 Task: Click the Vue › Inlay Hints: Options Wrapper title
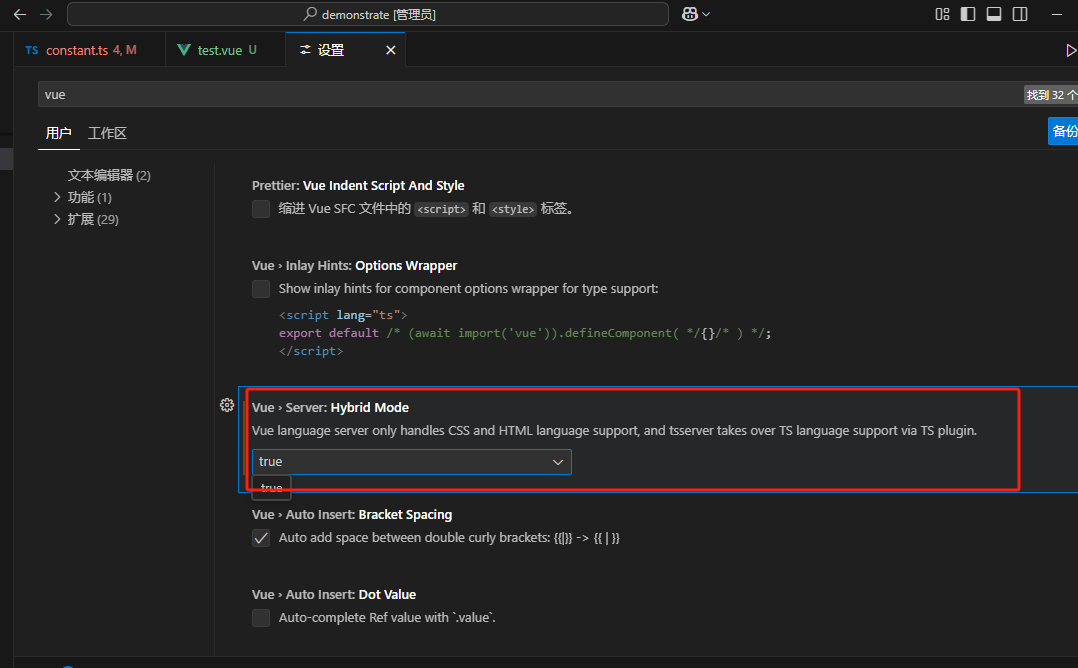click(354, 266)
